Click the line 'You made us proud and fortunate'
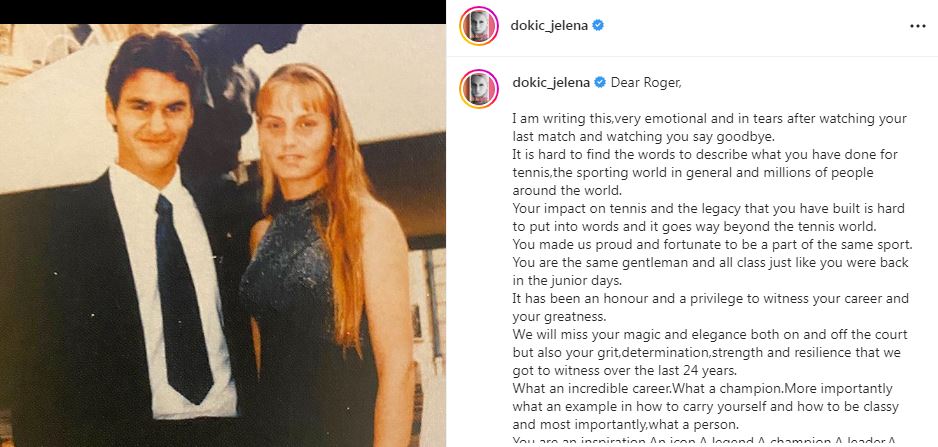Screen dimensions: 938x447 point(712,245)
